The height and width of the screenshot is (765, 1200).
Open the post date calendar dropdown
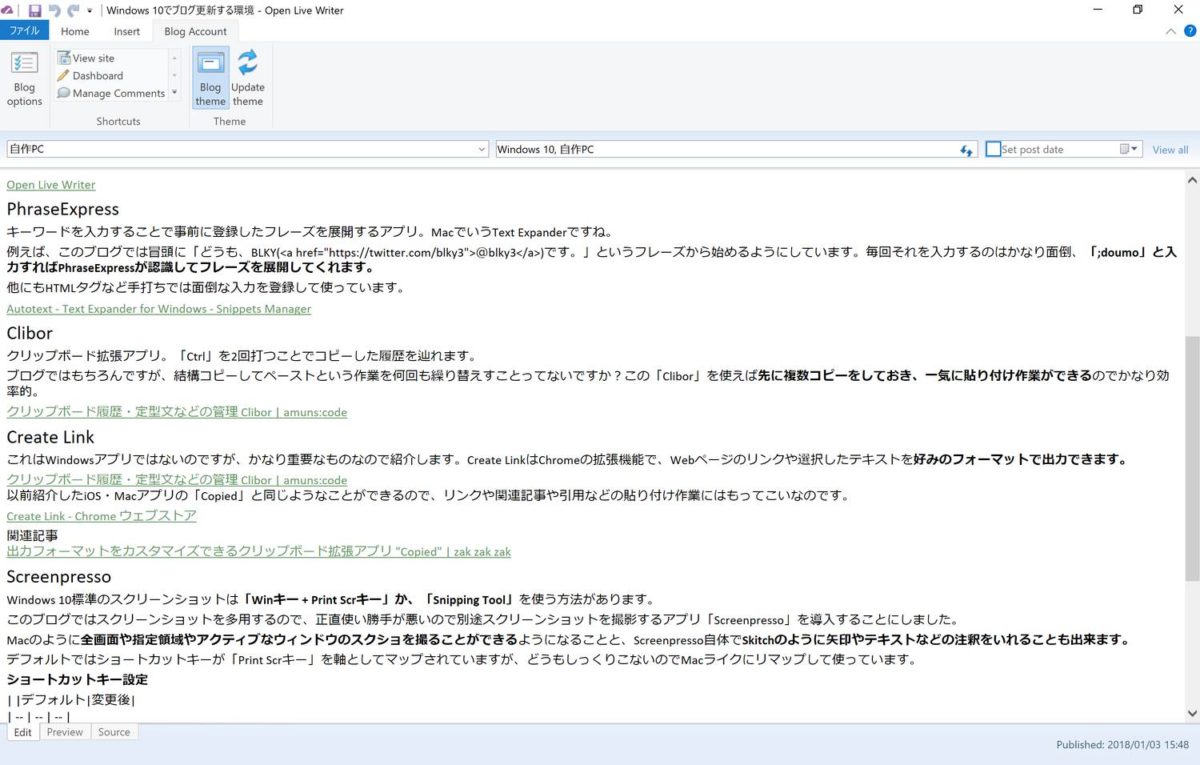[x=1130, y=150]
